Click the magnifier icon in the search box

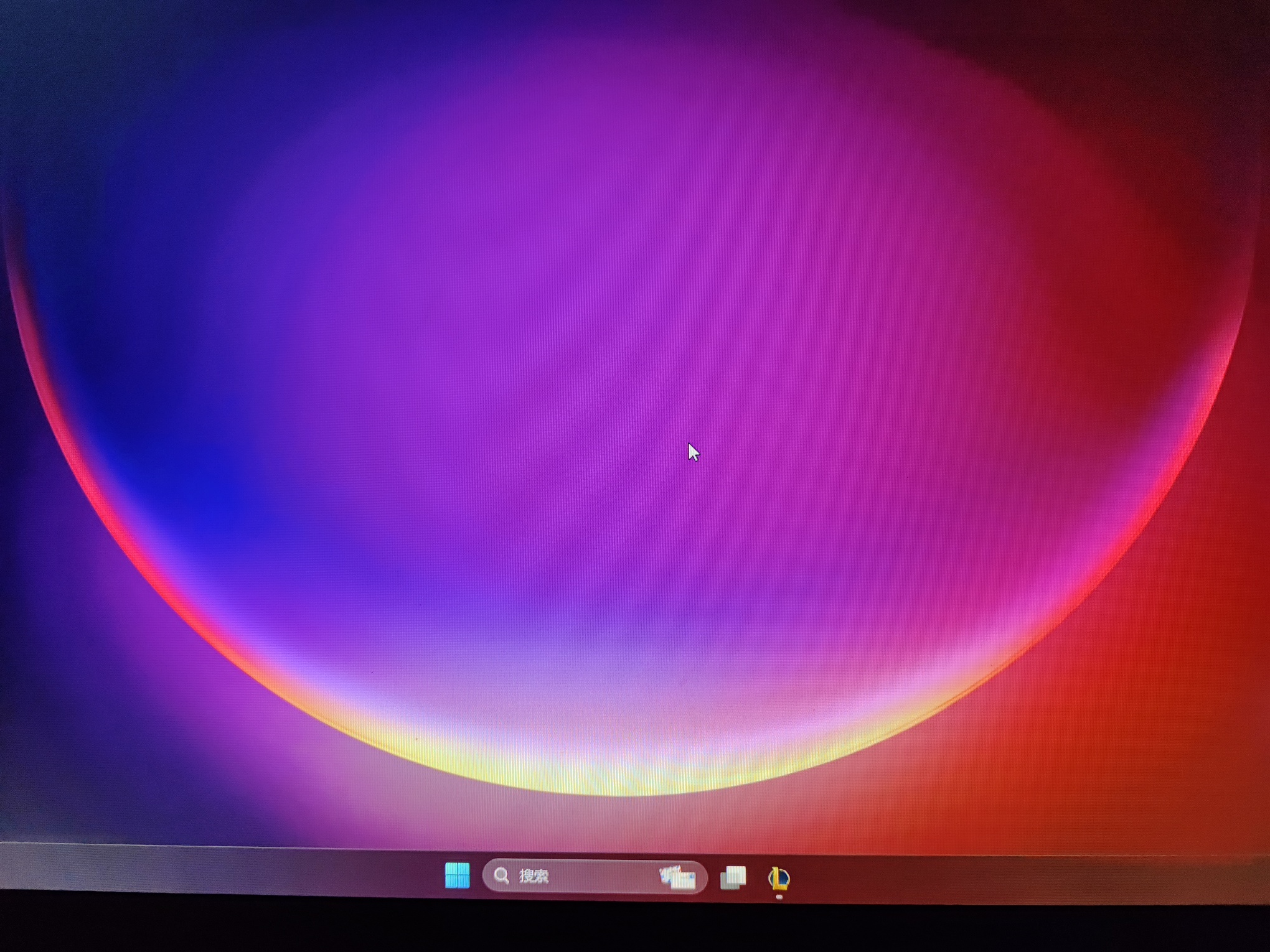[x=502, y=876]
